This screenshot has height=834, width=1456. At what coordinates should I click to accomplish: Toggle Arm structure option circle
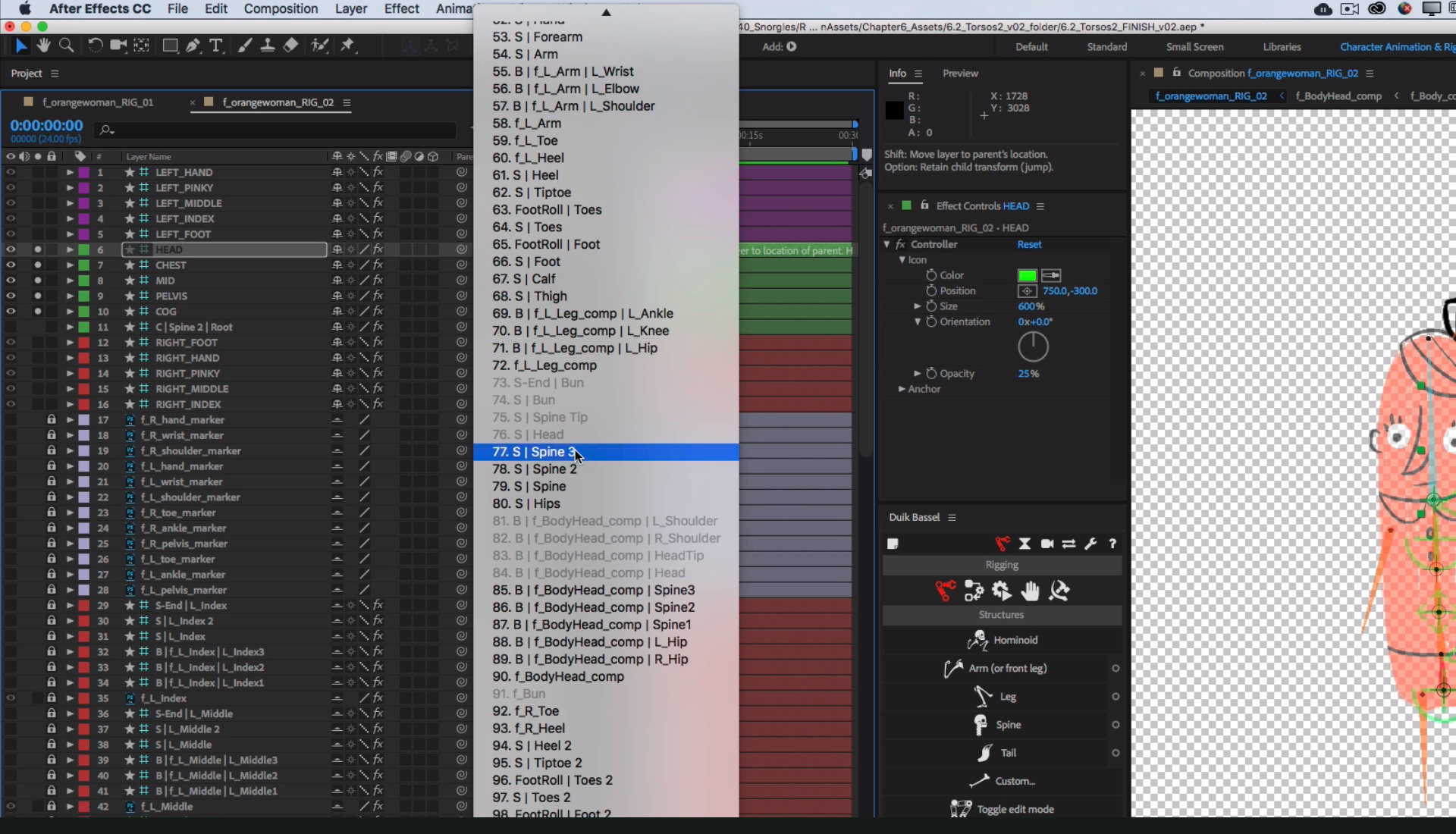(1116, 668)
